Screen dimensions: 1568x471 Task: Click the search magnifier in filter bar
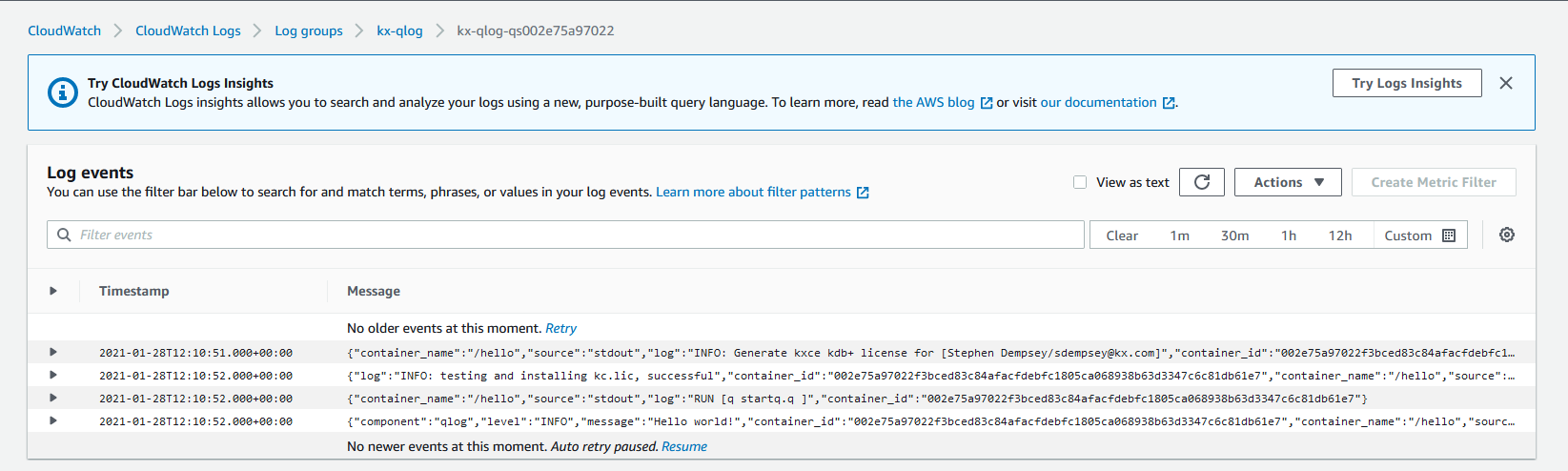tap(64, 235)
